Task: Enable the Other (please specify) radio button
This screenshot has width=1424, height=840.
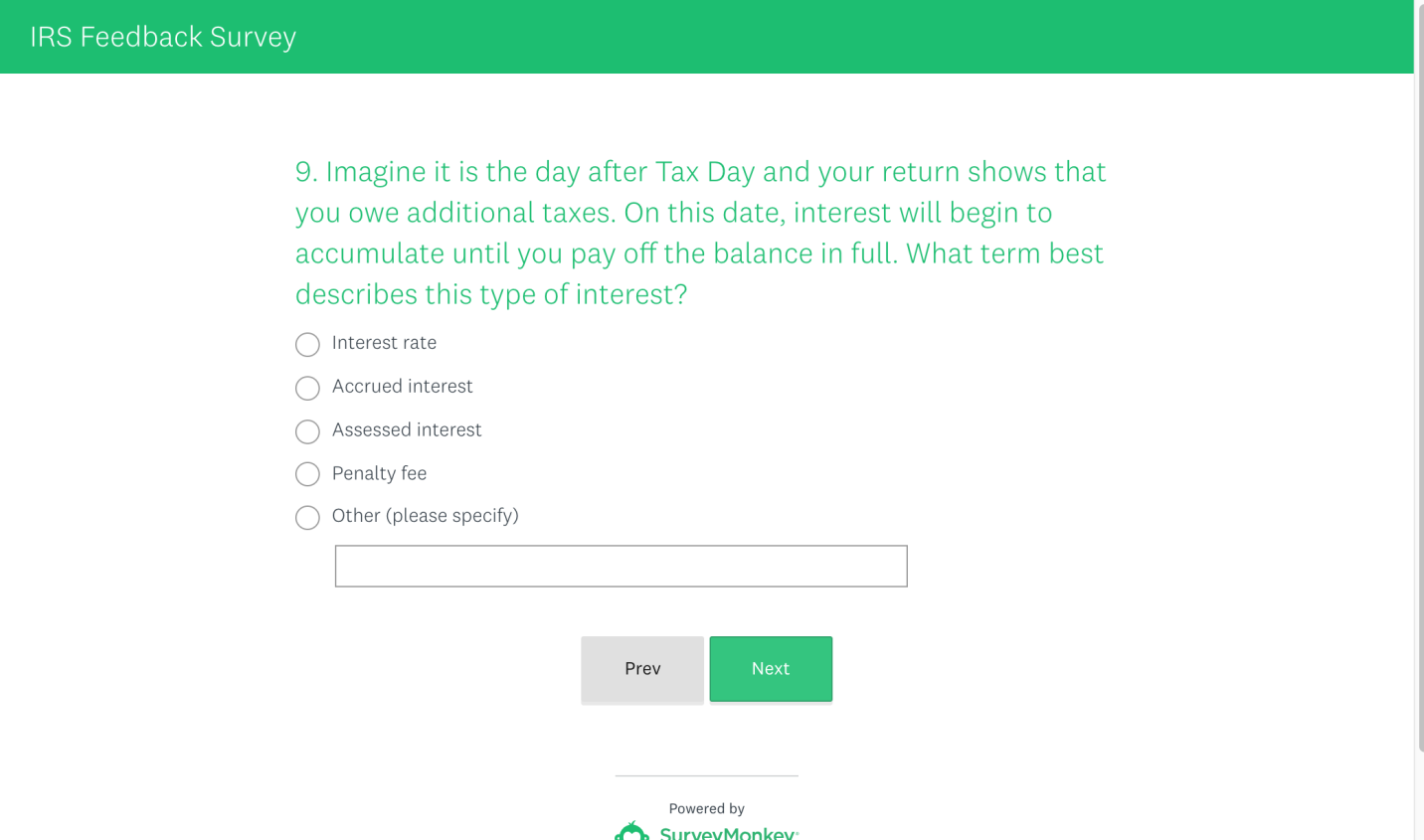Action: tap(307, 517)
